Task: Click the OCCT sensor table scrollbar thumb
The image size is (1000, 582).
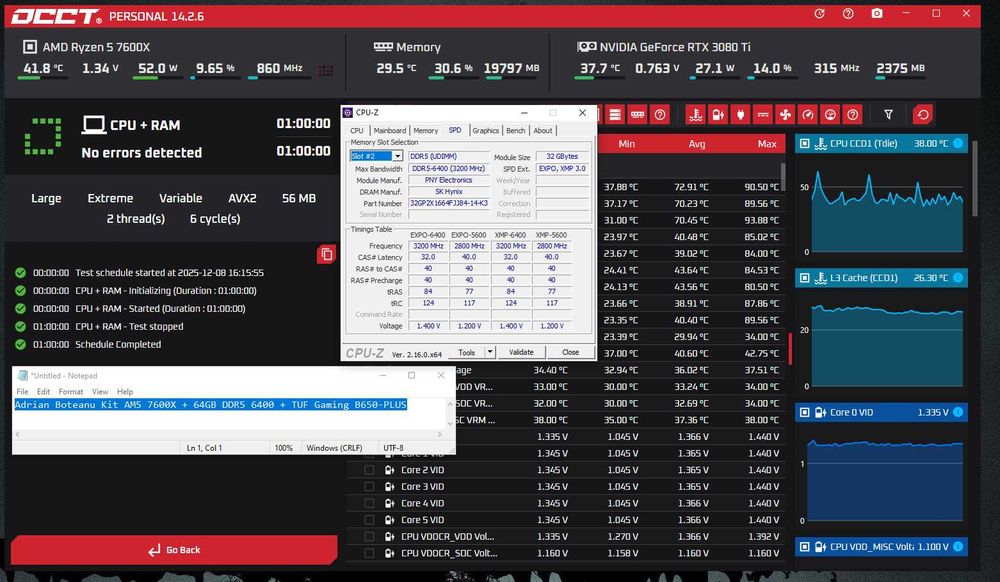Action: (783, 177)
